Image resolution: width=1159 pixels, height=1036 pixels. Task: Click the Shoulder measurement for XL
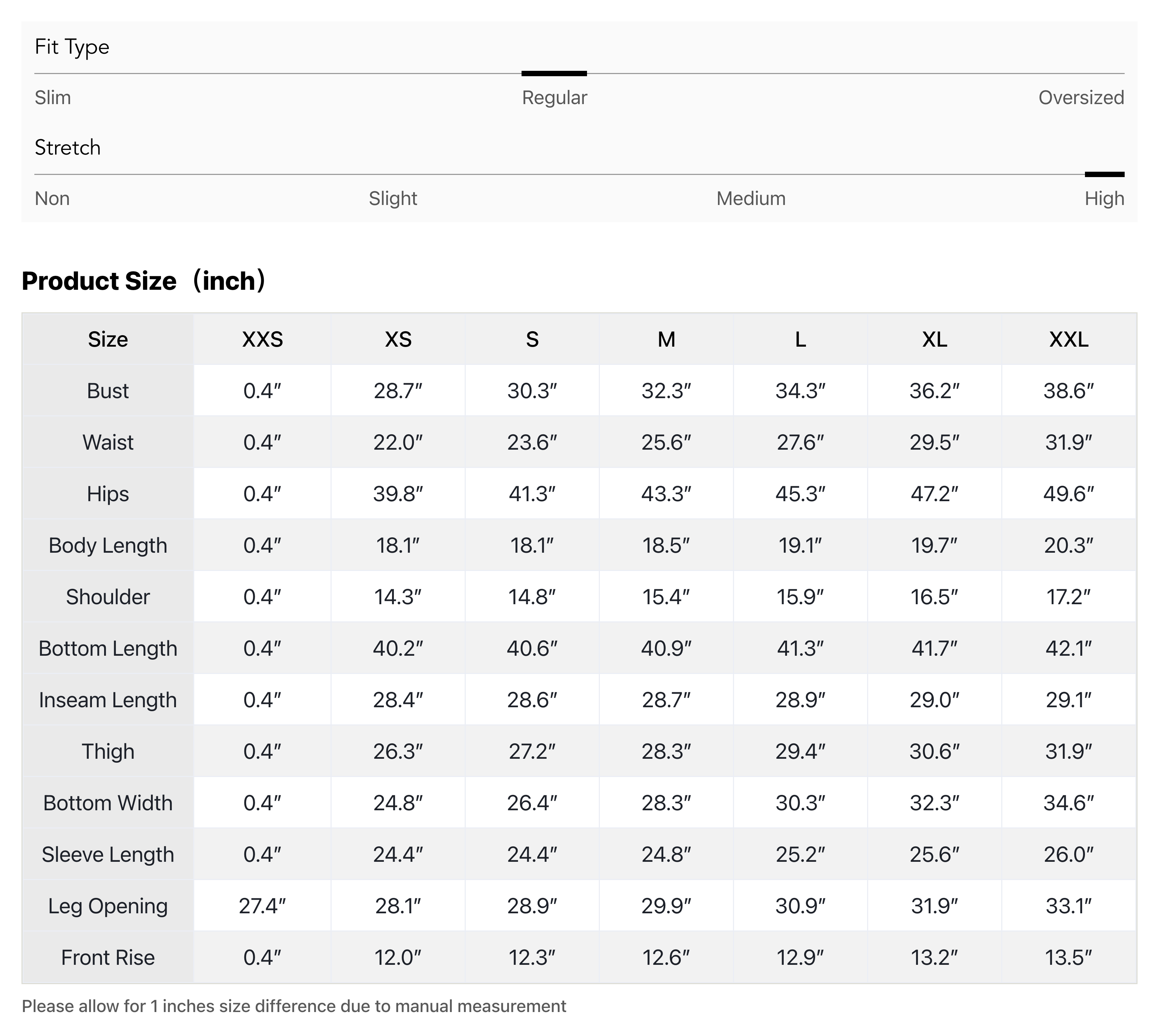point(935,597)
